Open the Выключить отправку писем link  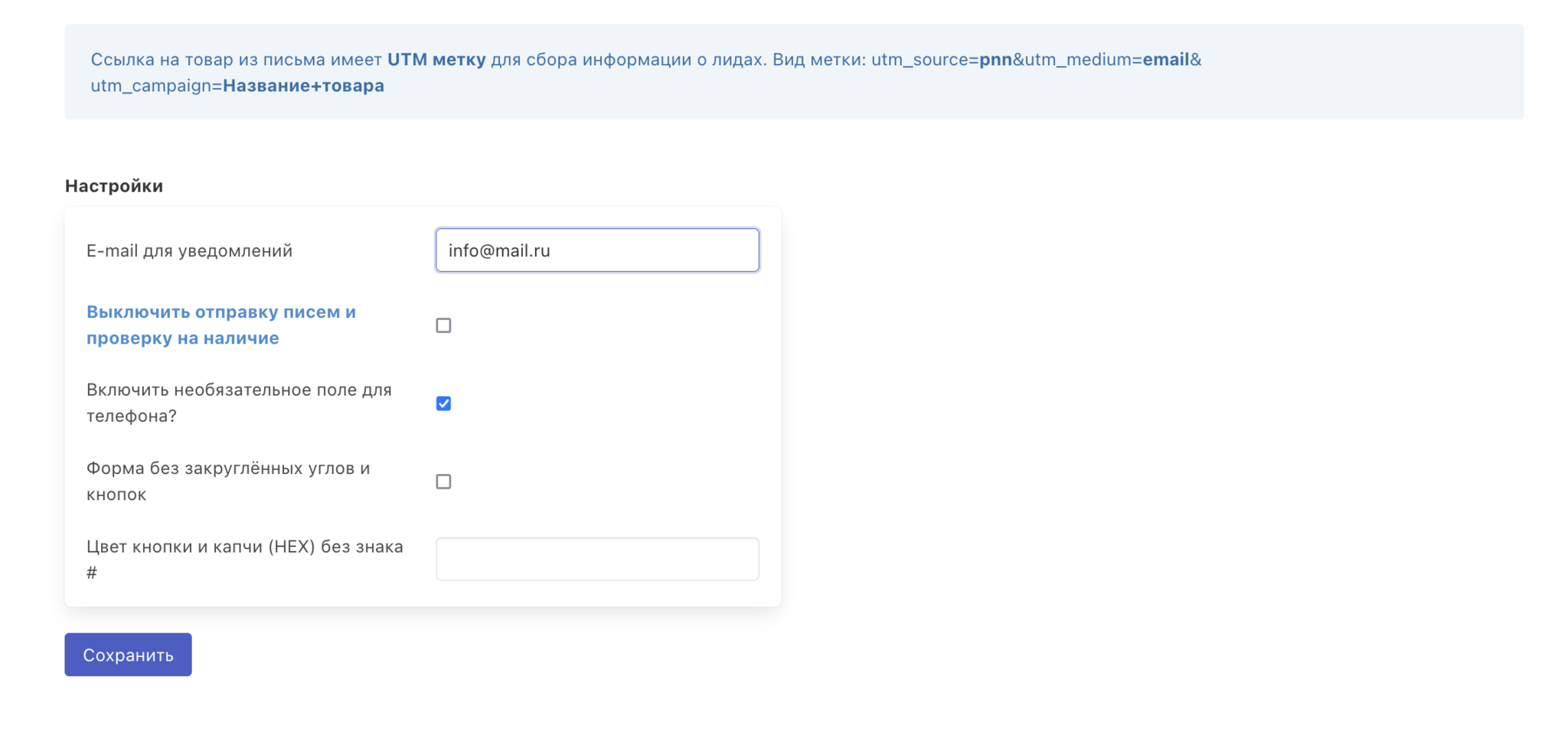pos(220,325)
